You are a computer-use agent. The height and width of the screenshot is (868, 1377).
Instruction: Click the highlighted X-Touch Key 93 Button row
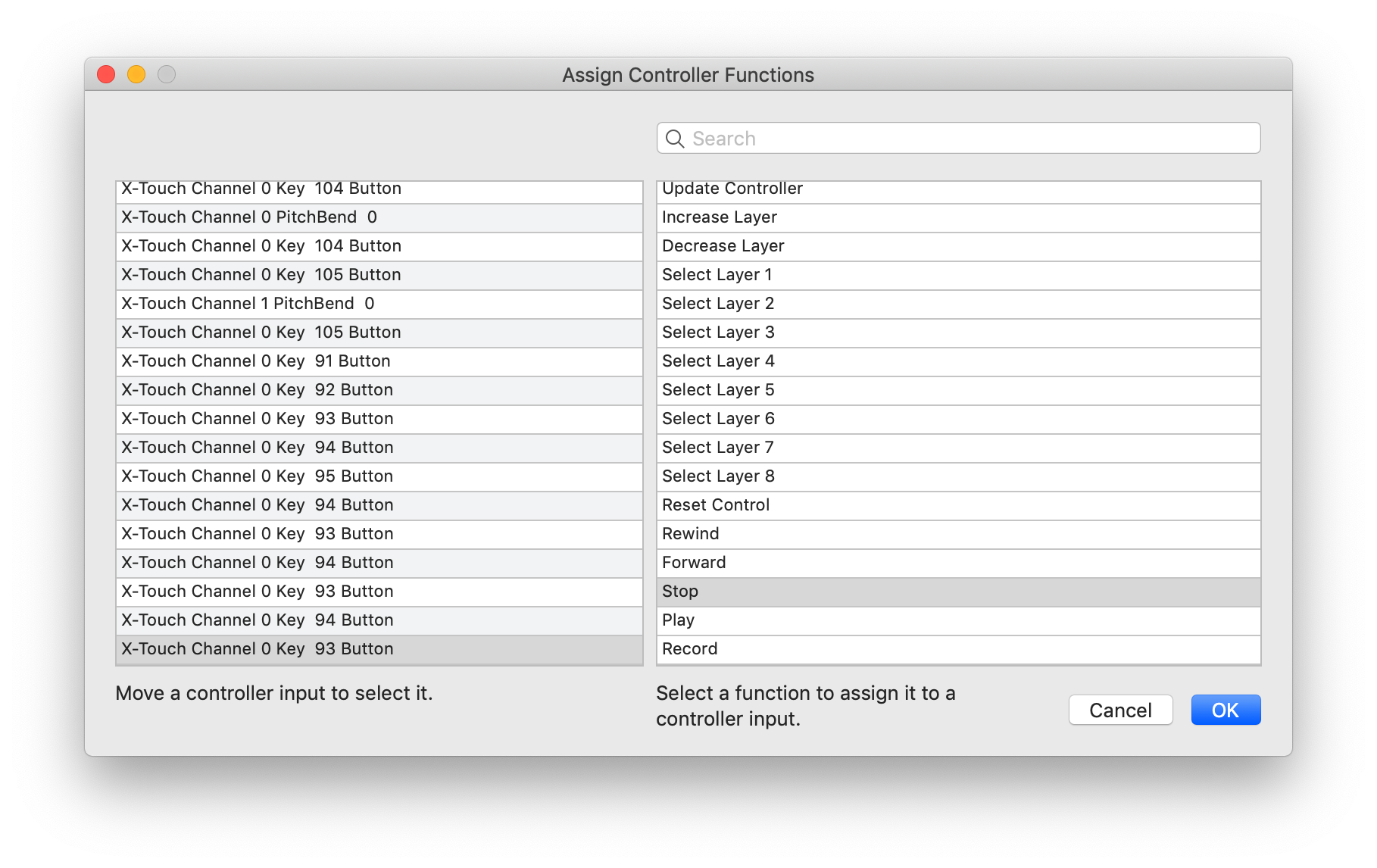click(x=379, y=649)
